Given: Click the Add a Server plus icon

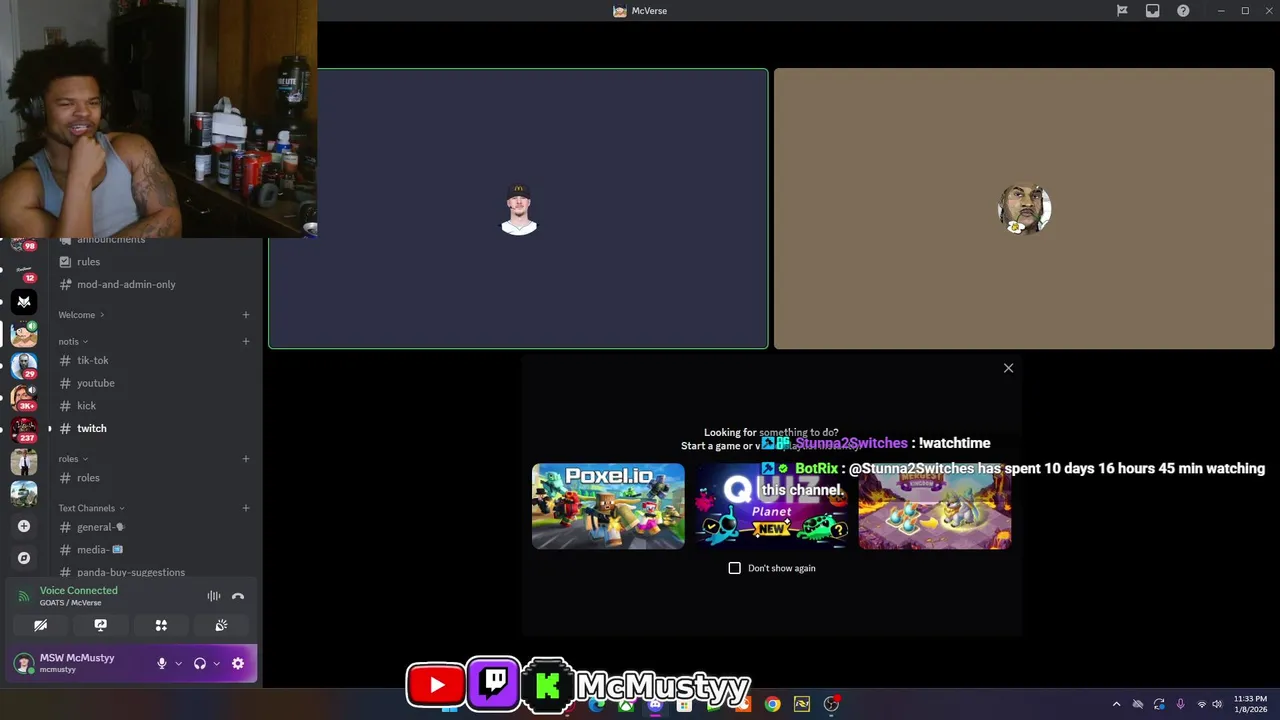Looking at the screenshot, I should pos(24,526).
